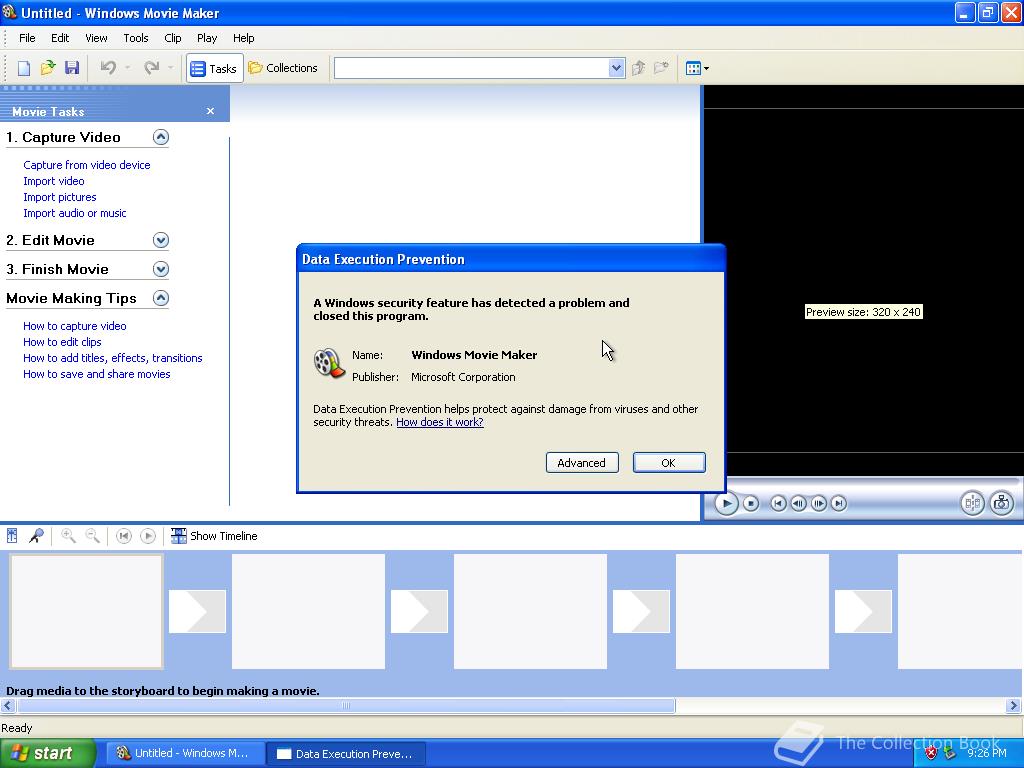1024x768 pixels.
Task: Click the Next Frame button
Action: [818, 504]
